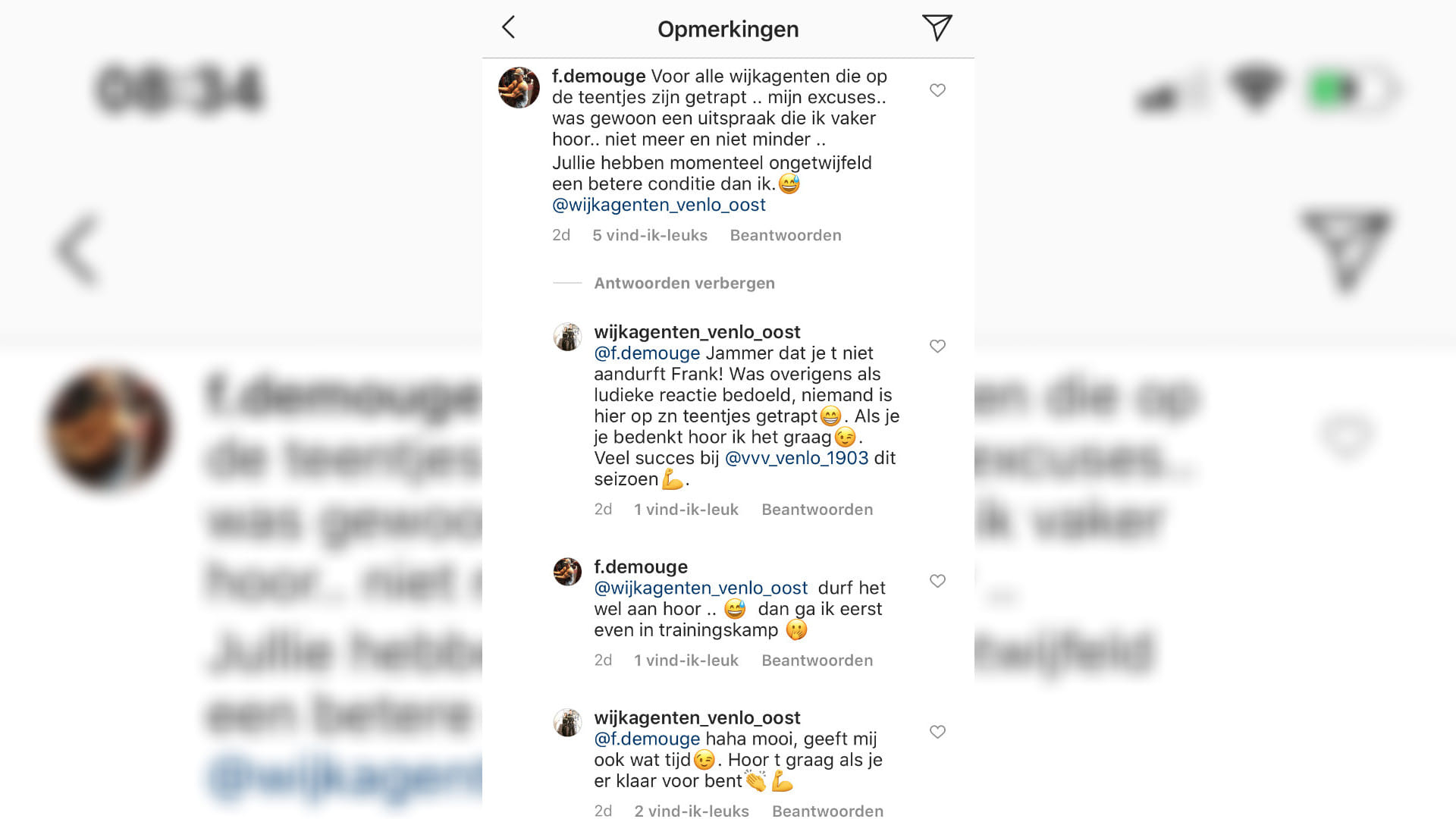Like wijkagenten_venlo_oost's first reply heart
Viewport: 1456px width, 819px height.
click(x=937, y=346)
